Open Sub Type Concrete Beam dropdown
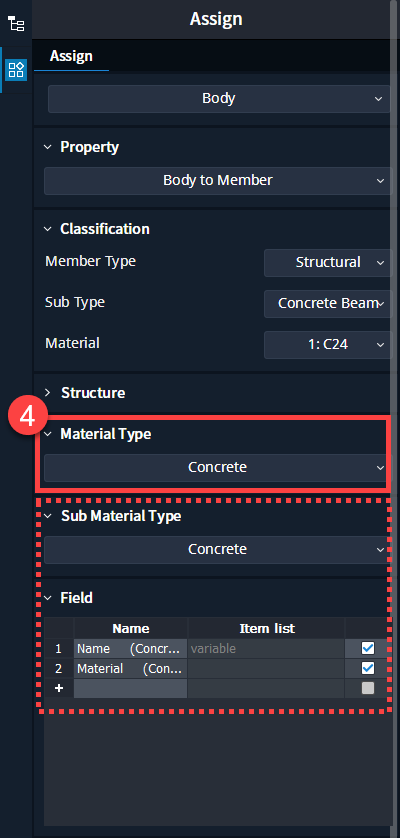Screen dimensions: 400x838 (x=328, y=304)
